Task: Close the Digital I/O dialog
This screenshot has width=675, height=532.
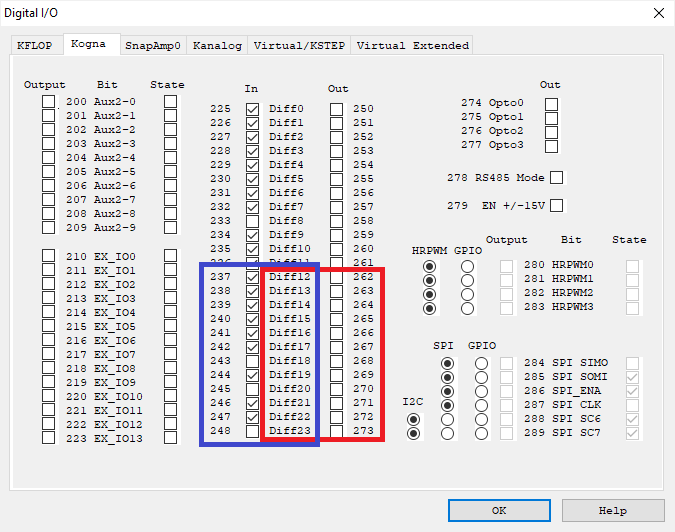Action: coord(657,13)
